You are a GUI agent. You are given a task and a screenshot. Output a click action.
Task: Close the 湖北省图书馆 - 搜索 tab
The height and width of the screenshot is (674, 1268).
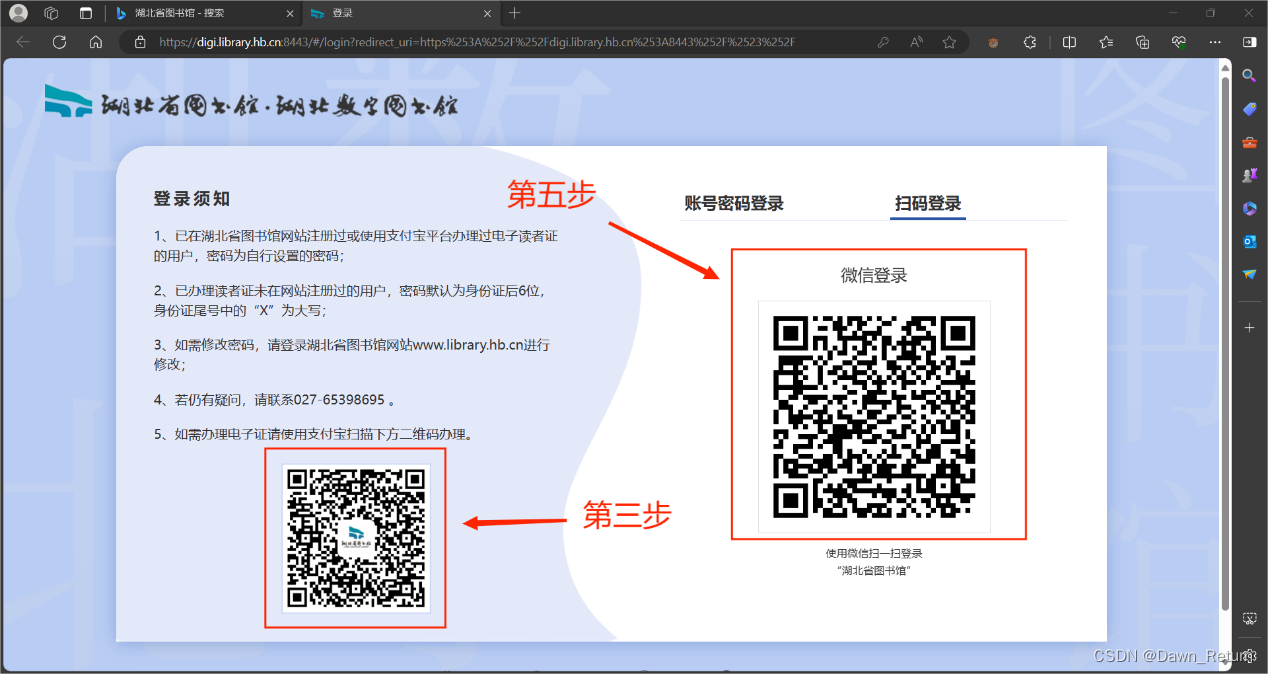[289, 13]
